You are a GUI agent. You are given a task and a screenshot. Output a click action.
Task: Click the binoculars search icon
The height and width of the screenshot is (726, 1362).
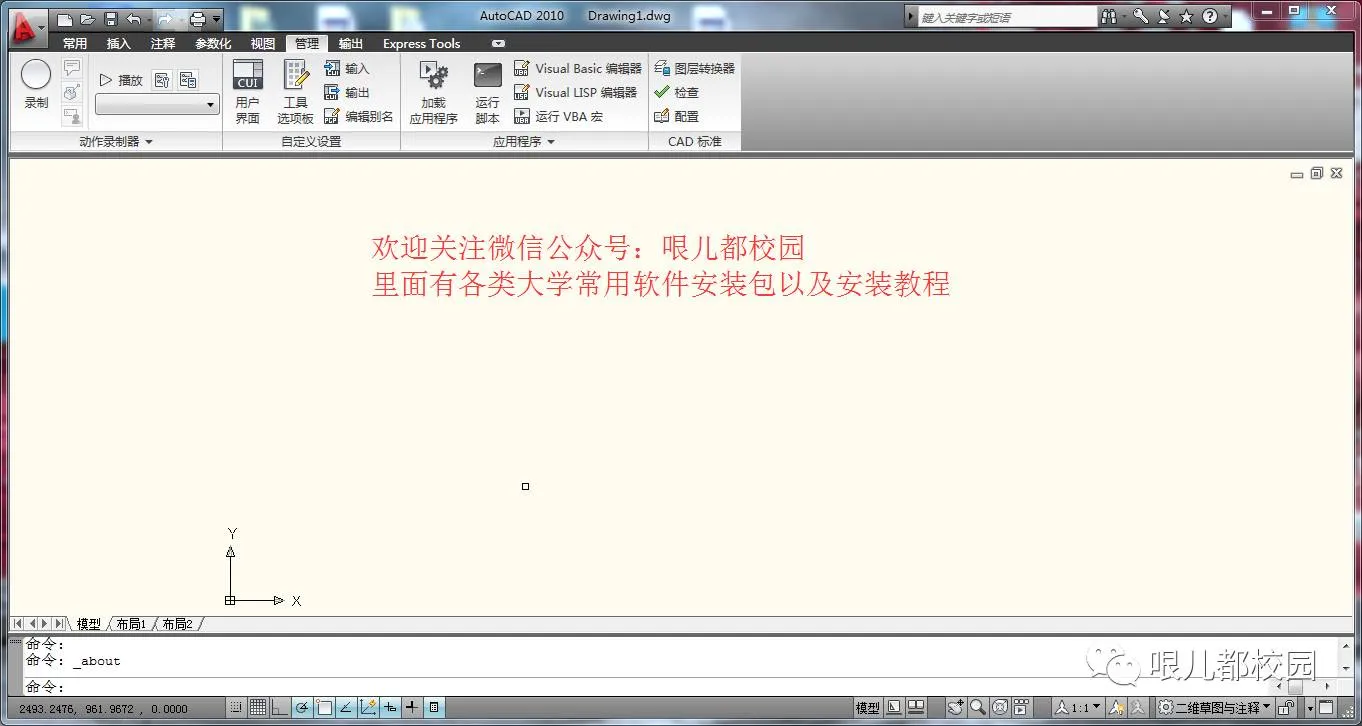click(1109, 17)
